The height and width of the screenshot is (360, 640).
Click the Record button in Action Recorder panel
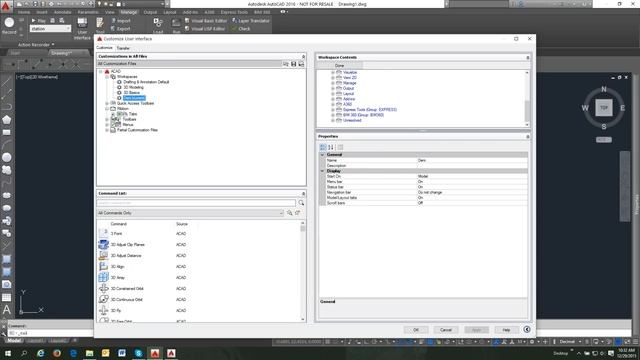9,25
